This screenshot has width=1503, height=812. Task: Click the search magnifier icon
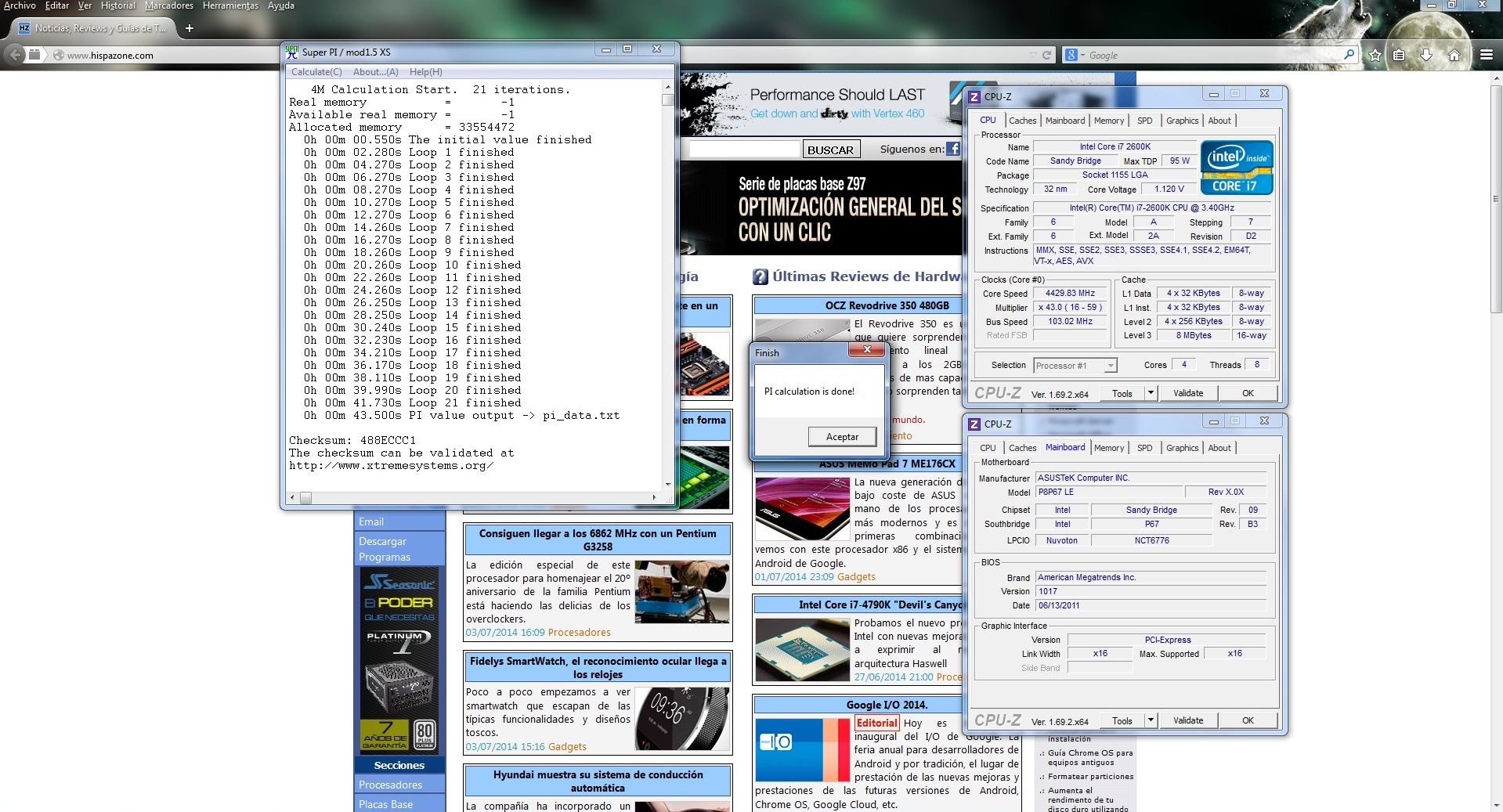(x=1349, y=55)
